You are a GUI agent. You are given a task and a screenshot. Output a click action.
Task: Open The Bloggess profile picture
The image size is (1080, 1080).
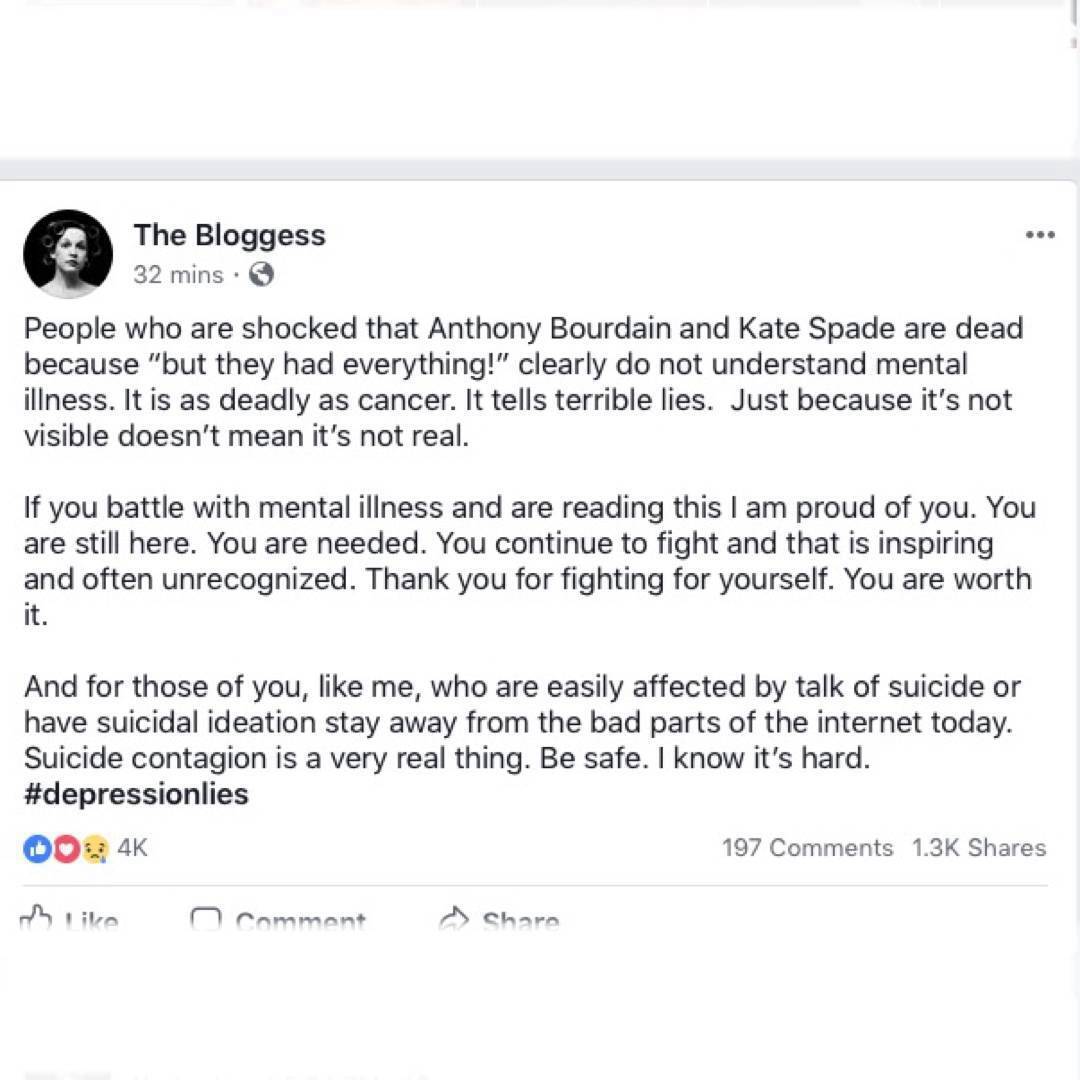click(68, 254)
